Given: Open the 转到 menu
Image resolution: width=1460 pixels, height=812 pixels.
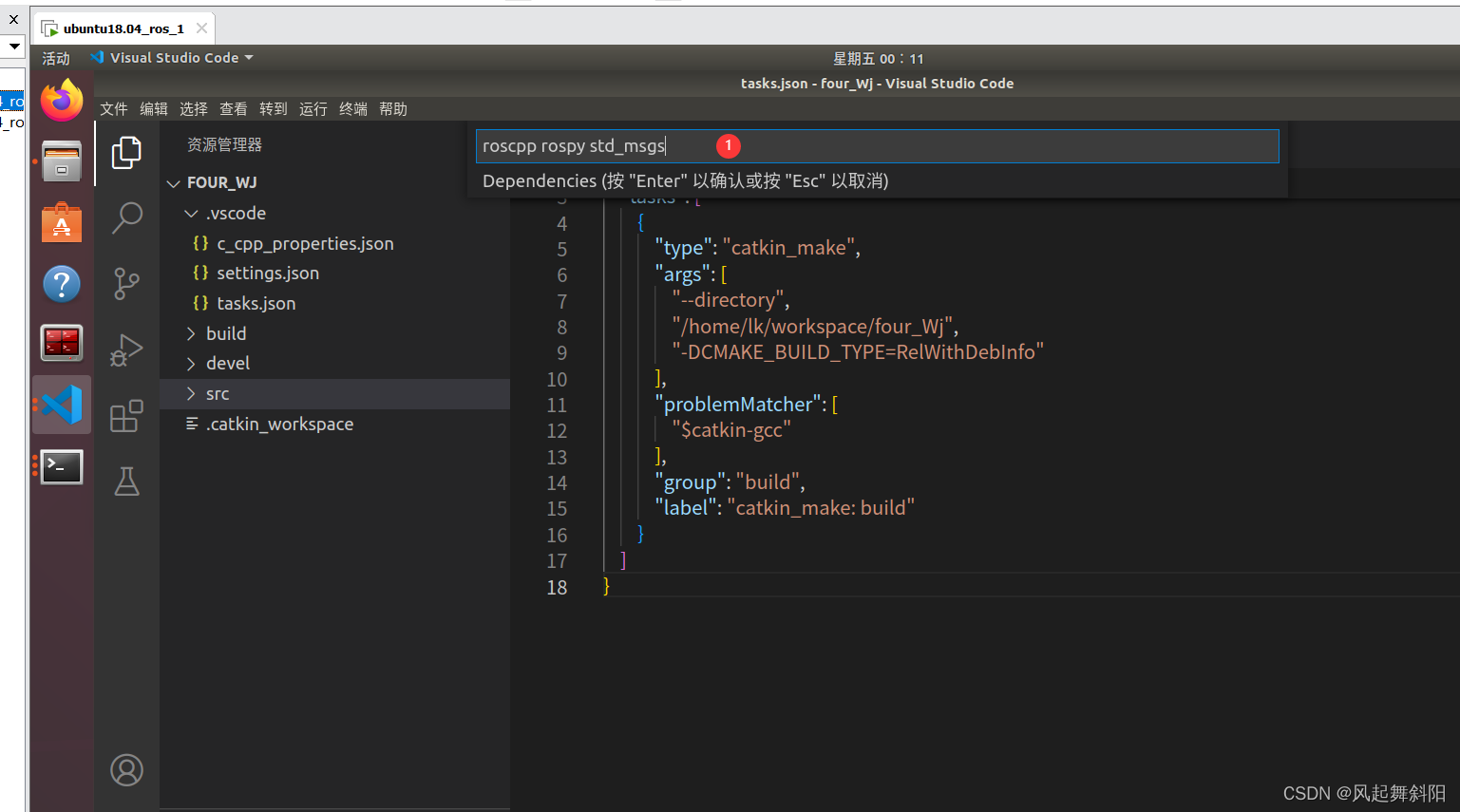Looking at the screenshot, I should (274, 109).
